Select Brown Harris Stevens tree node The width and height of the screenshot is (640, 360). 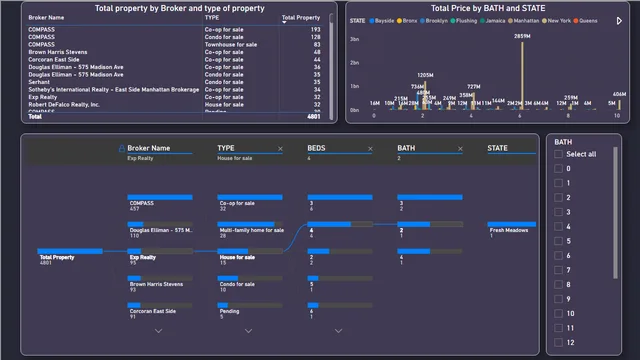click(160, 284)
